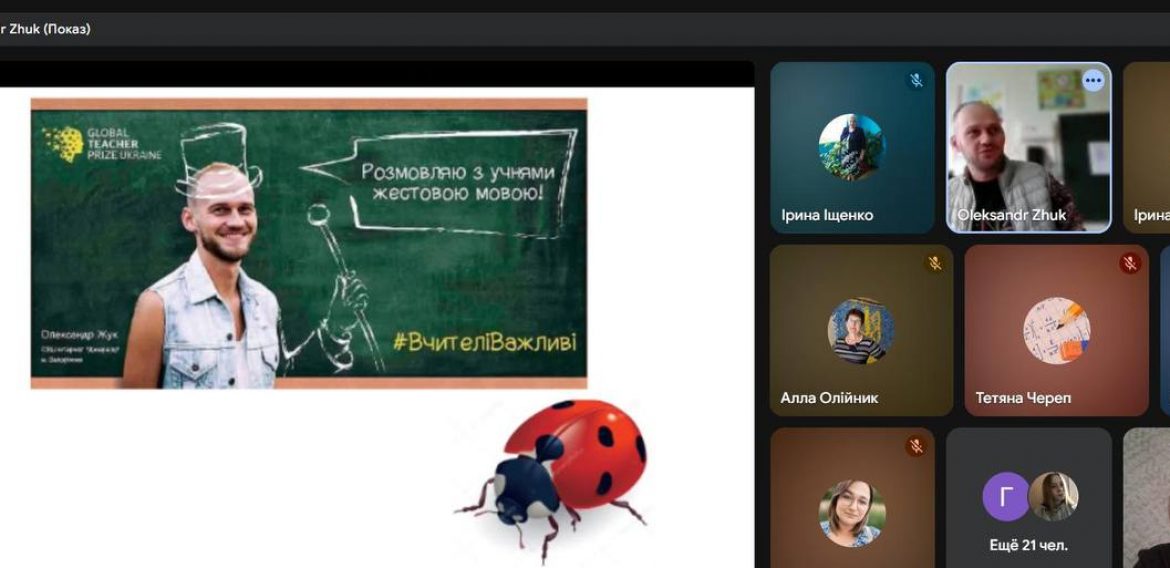Viewport: 1170px width, 568px height.
Task: Select the partially visible Ірина tile at the right edge
Action: (1148, 148)
